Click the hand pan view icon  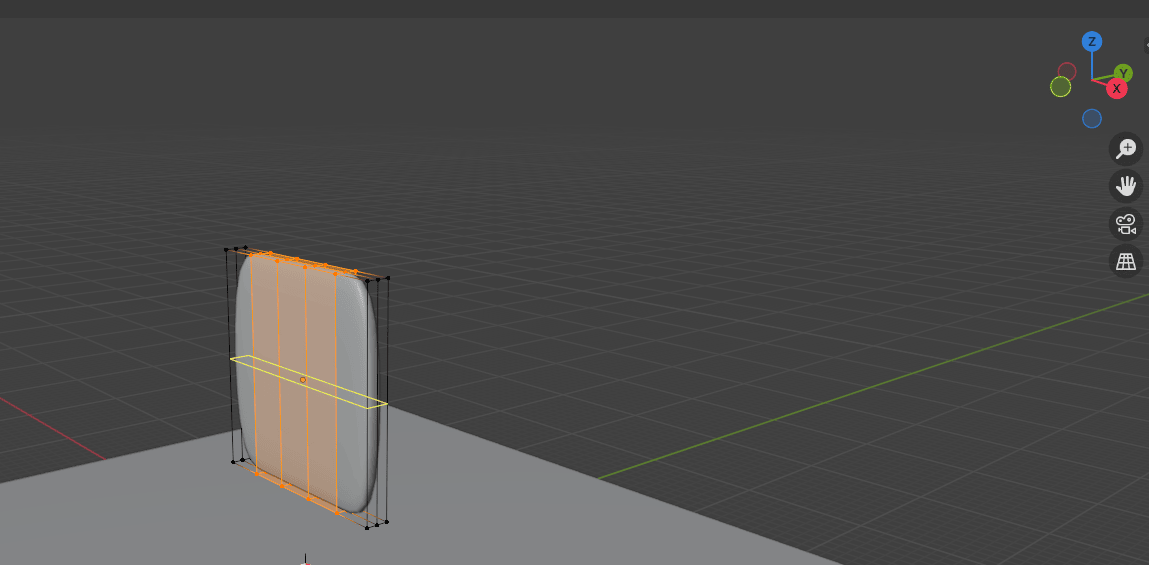tap(1127, 186)
